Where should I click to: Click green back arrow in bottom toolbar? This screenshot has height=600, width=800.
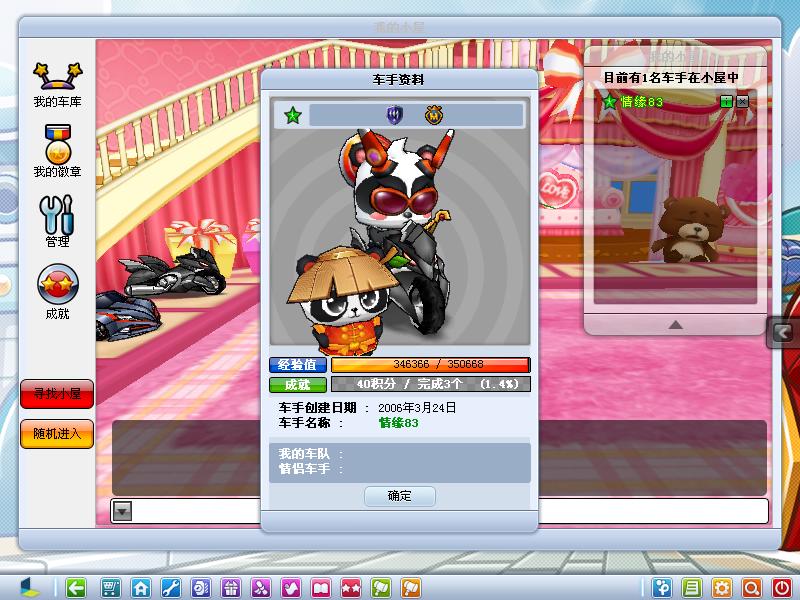(76, 588)
